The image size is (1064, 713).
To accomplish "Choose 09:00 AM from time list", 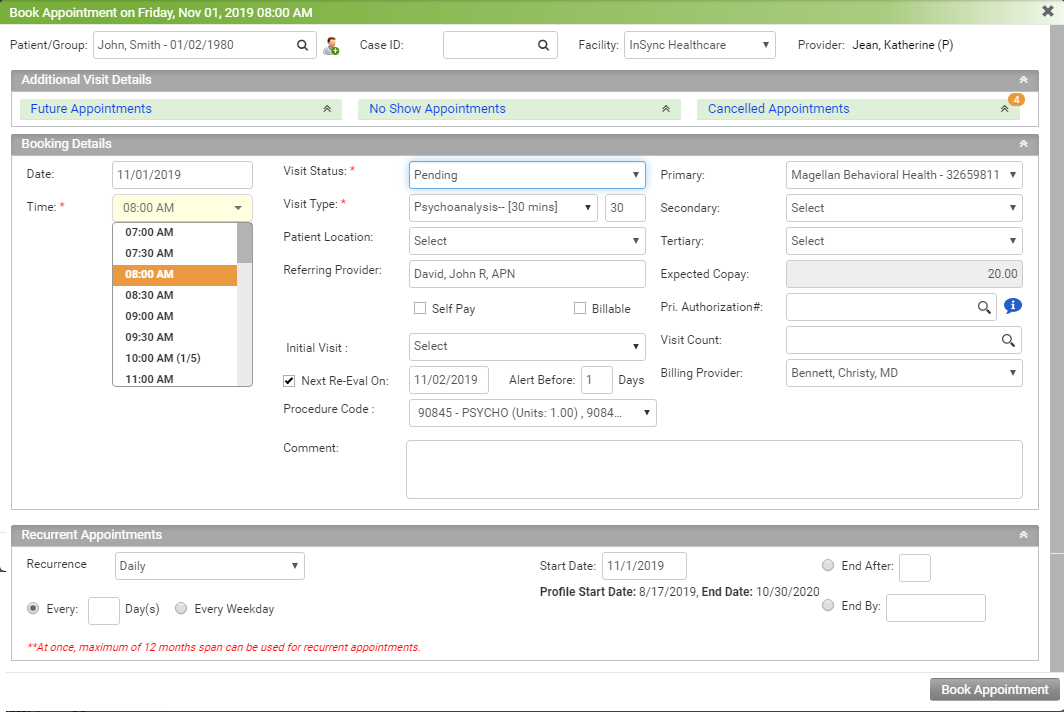I will [x=149, y=316].
